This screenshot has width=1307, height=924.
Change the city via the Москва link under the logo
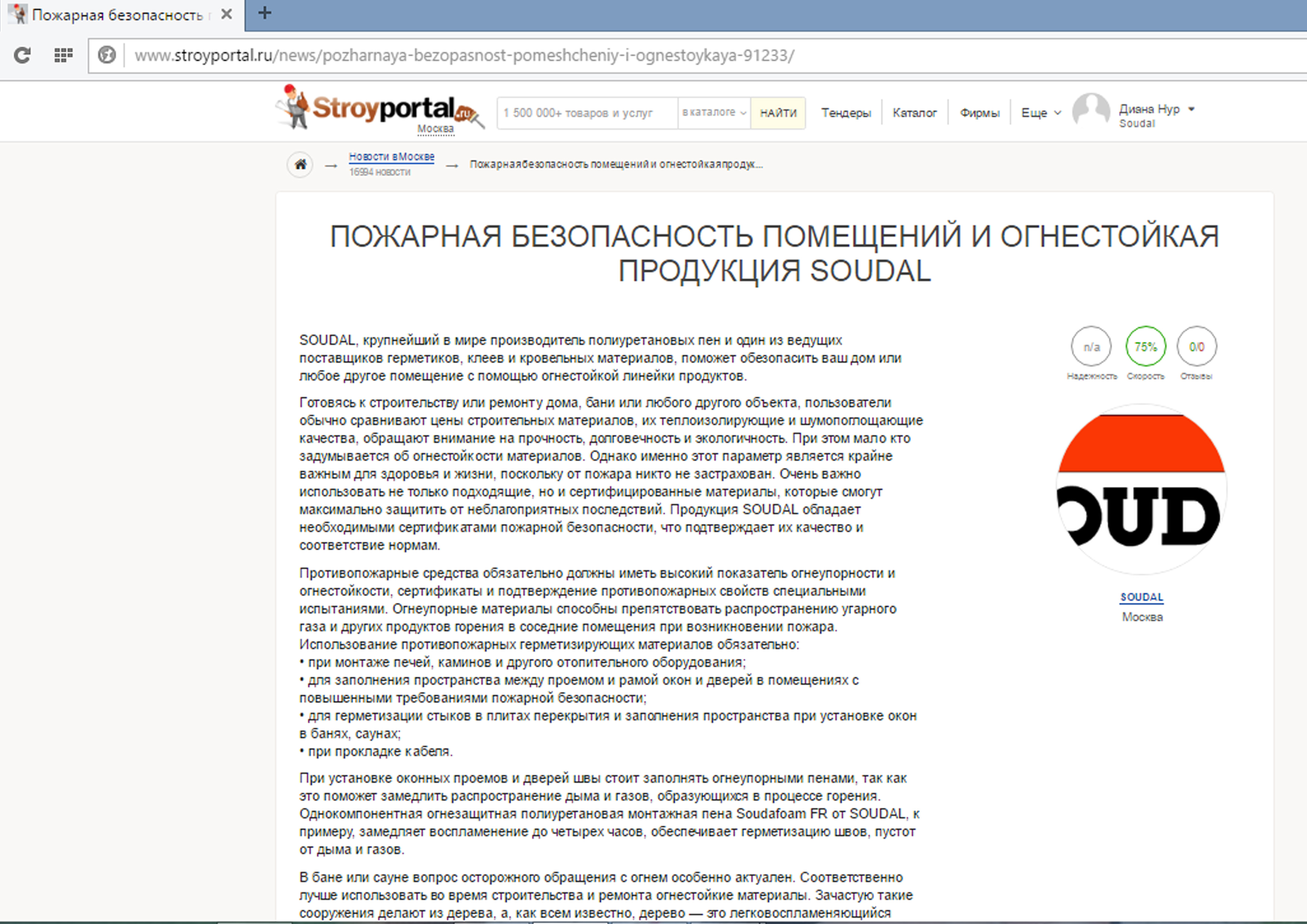point(436,129)
